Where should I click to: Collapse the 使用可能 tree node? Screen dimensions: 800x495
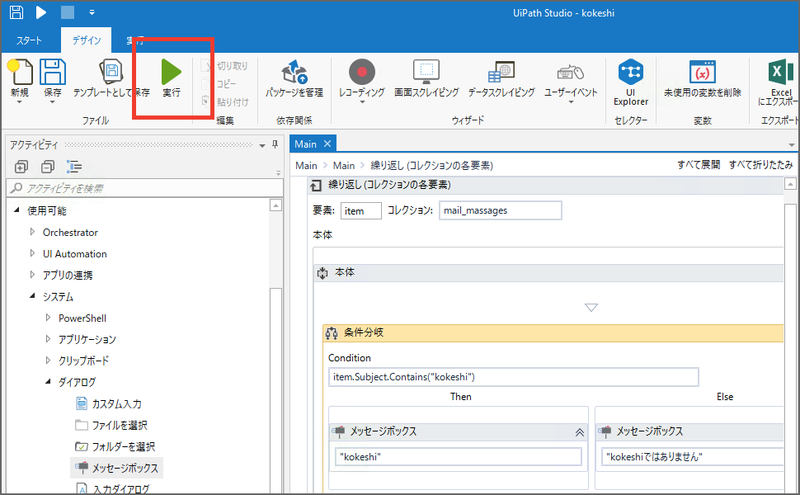[17, 210]
